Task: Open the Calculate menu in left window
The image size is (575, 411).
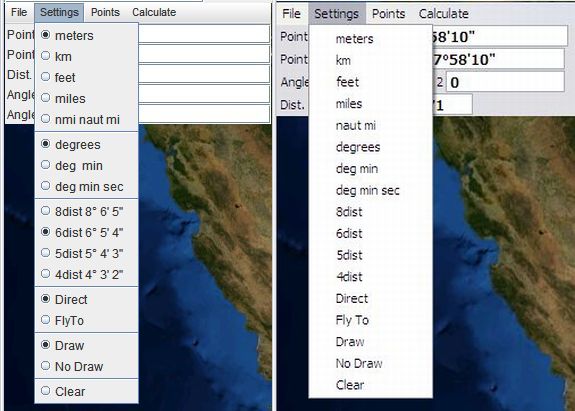Action: [x=154, y=12]
